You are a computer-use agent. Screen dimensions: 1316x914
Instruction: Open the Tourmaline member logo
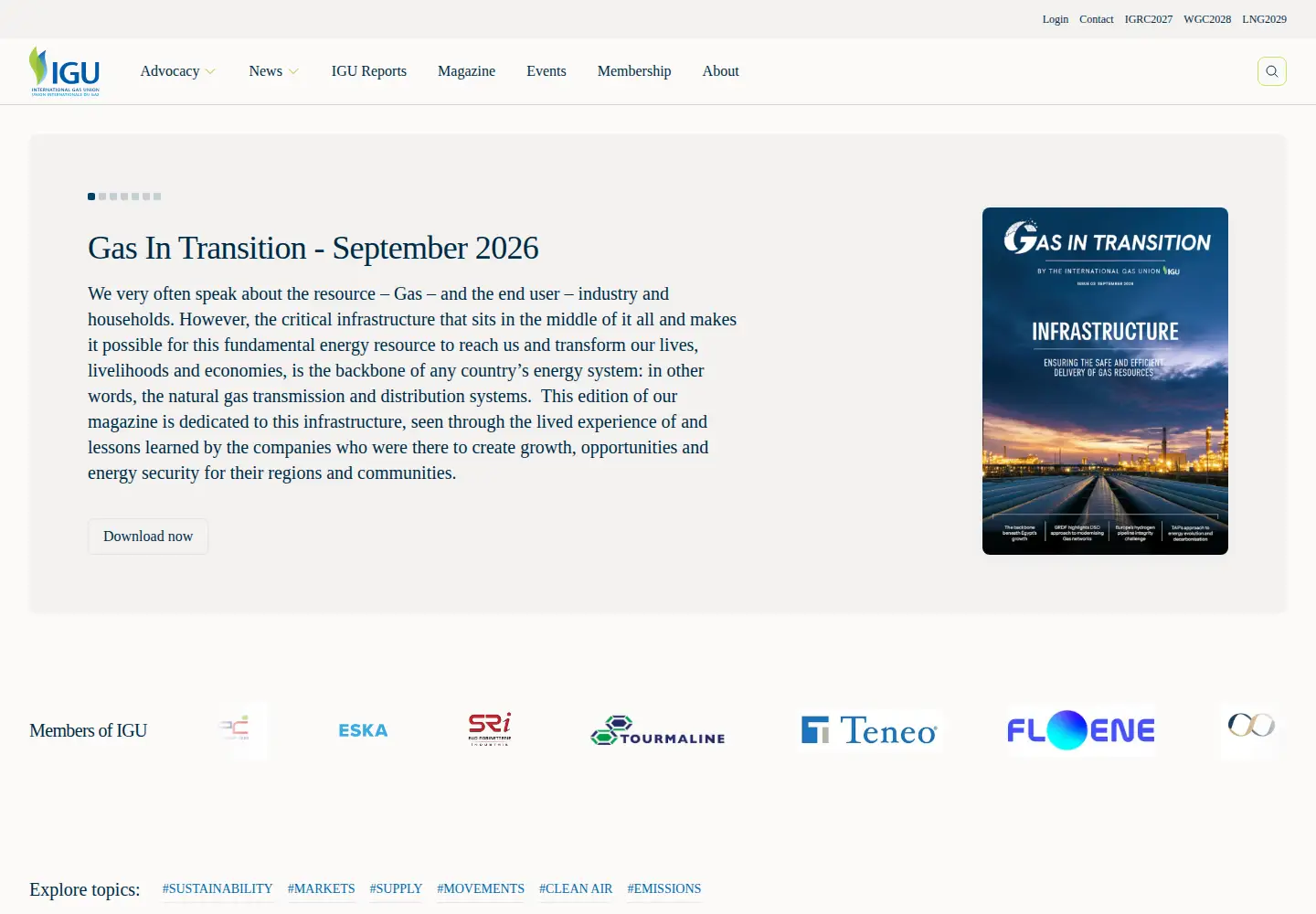(658, 730)
